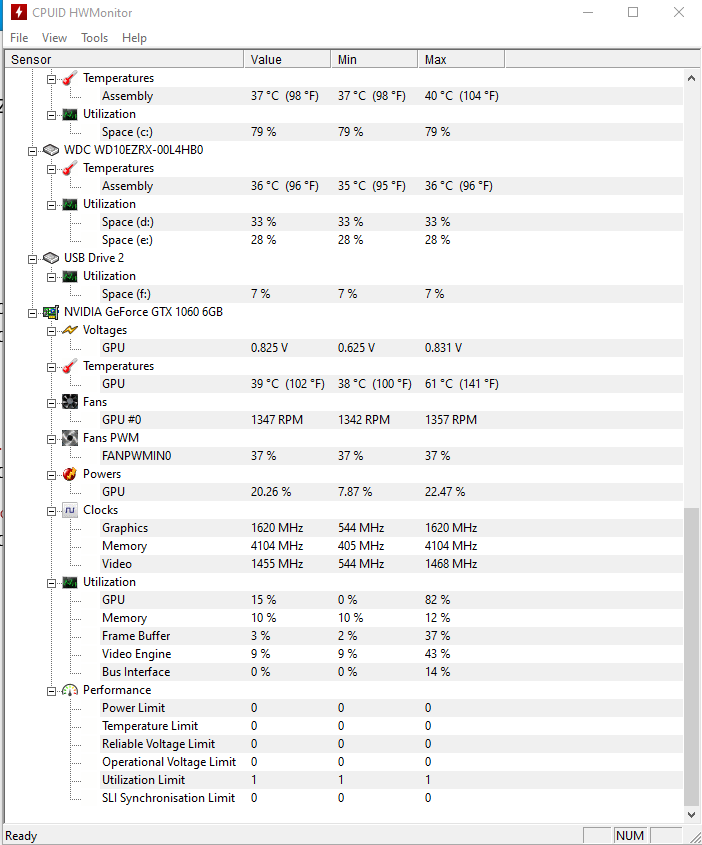Collapse the NVIDIA GeForce GTX 1060 6GB node
702x845 pixels.
coord(32,313)
